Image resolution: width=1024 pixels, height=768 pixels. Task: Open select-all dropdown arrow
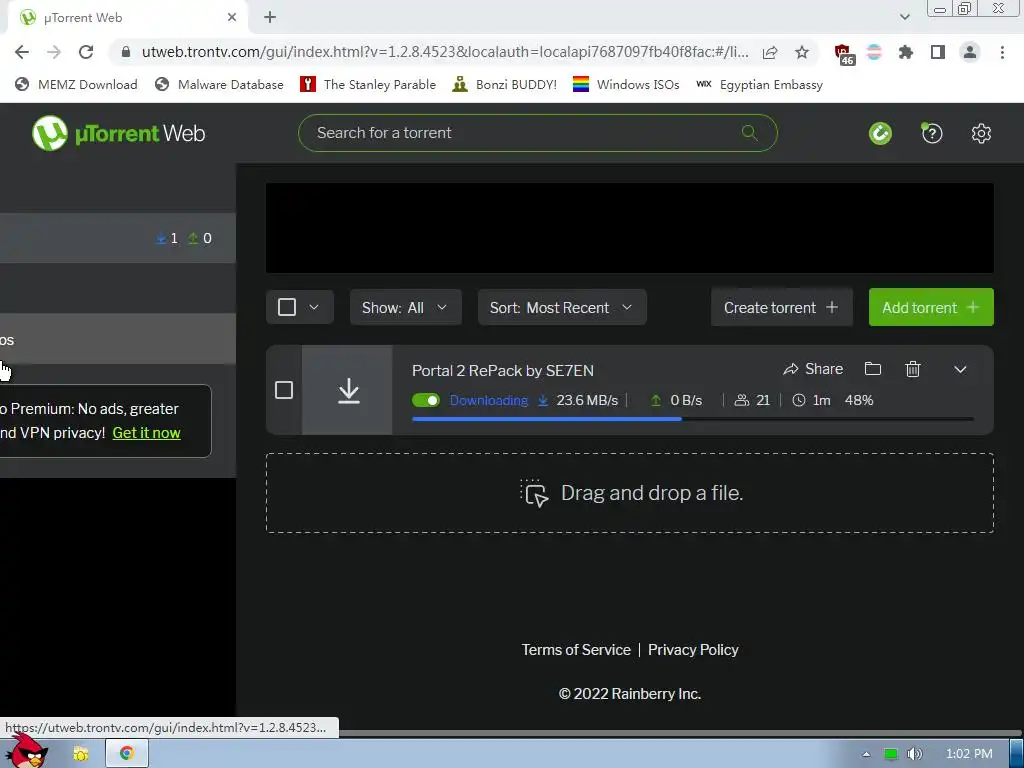(x=313, y=307)
